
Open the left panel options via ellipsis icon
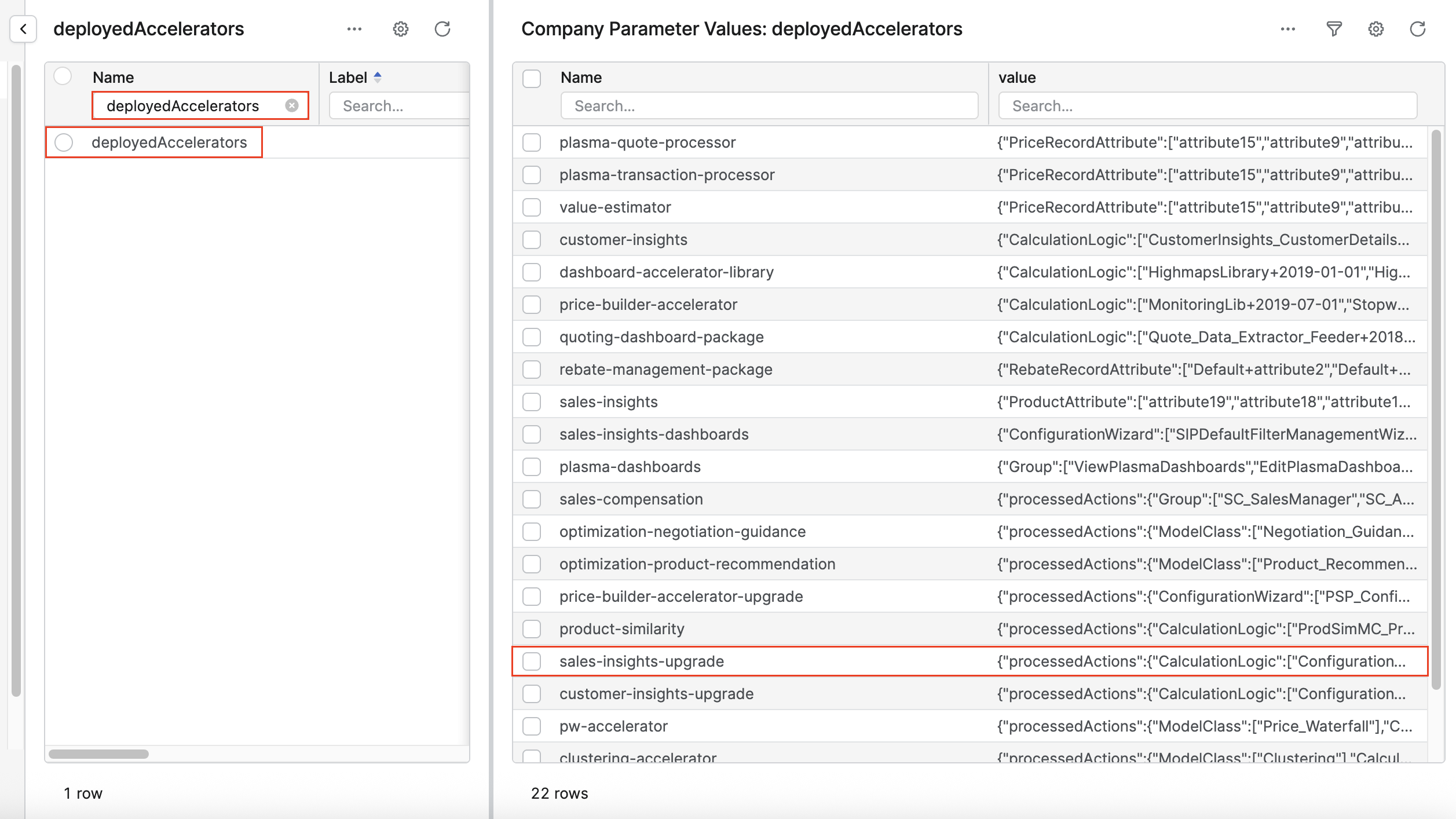point(354,29)
